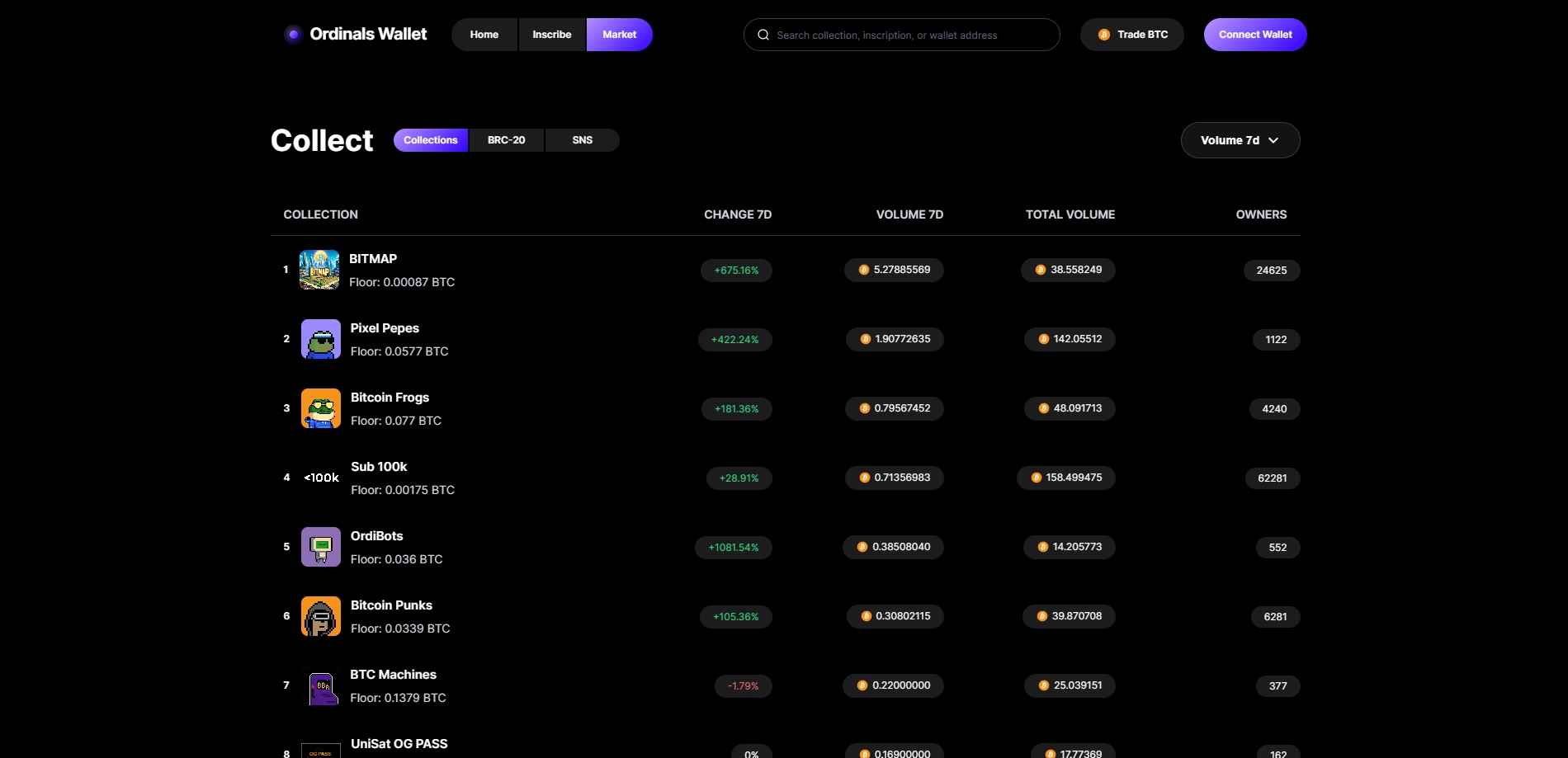The width and height of the screenshot is (1568, 758).
Task: Open the Bitcoin Frogs collection thumbnail
Action: [321, 408]
